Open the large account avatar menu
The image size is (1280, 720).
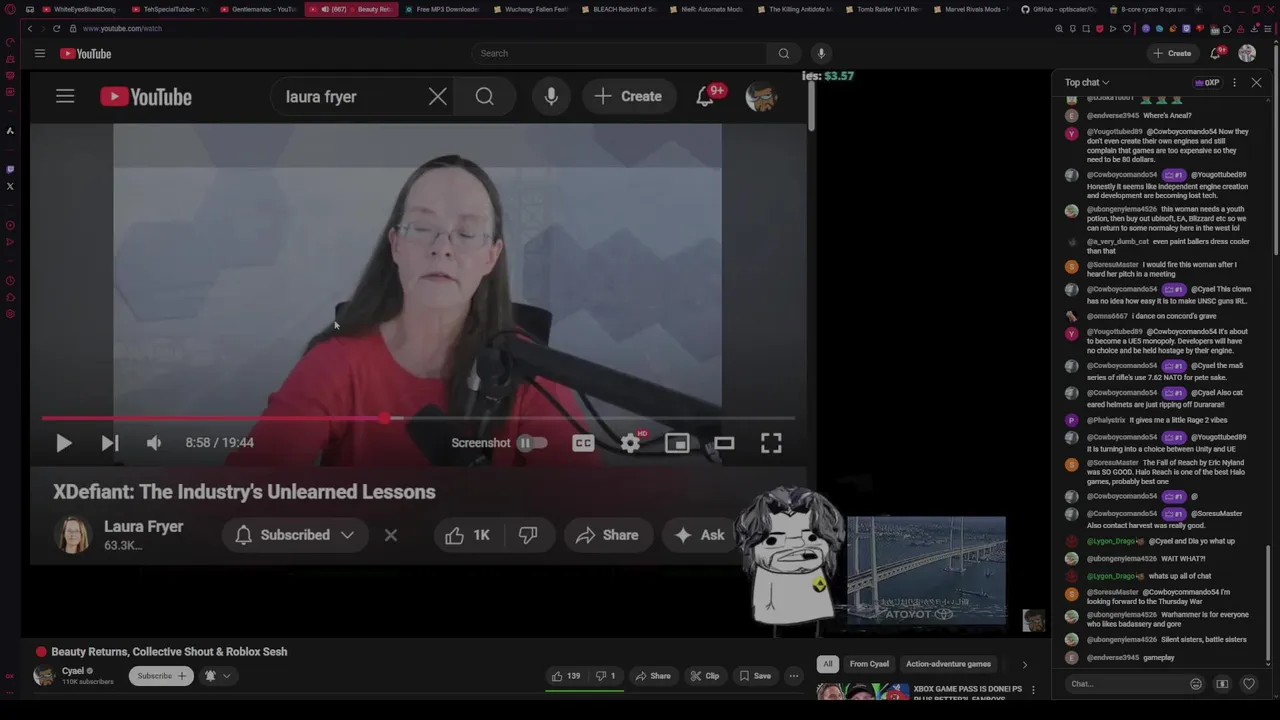click(x=762, y=97)
